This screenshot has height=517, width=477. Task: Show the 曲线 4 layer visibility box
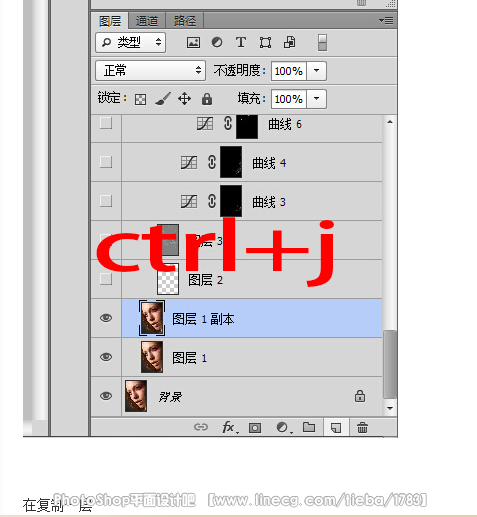pyautogui.click(x=106, y=162)
